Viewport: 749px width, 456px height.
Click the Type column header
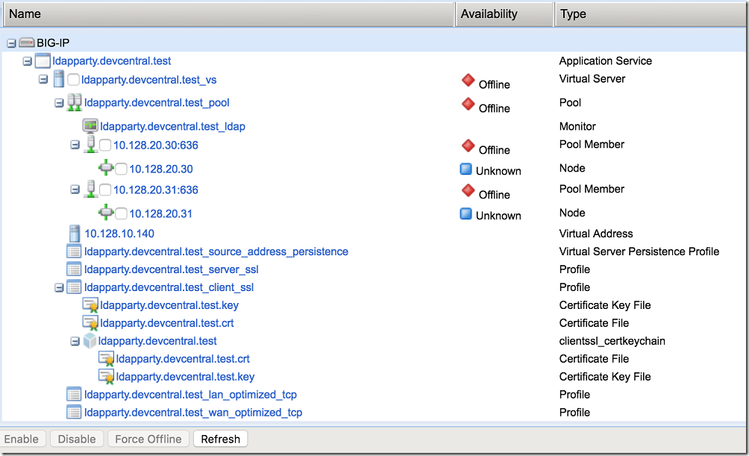click(574, 14)
